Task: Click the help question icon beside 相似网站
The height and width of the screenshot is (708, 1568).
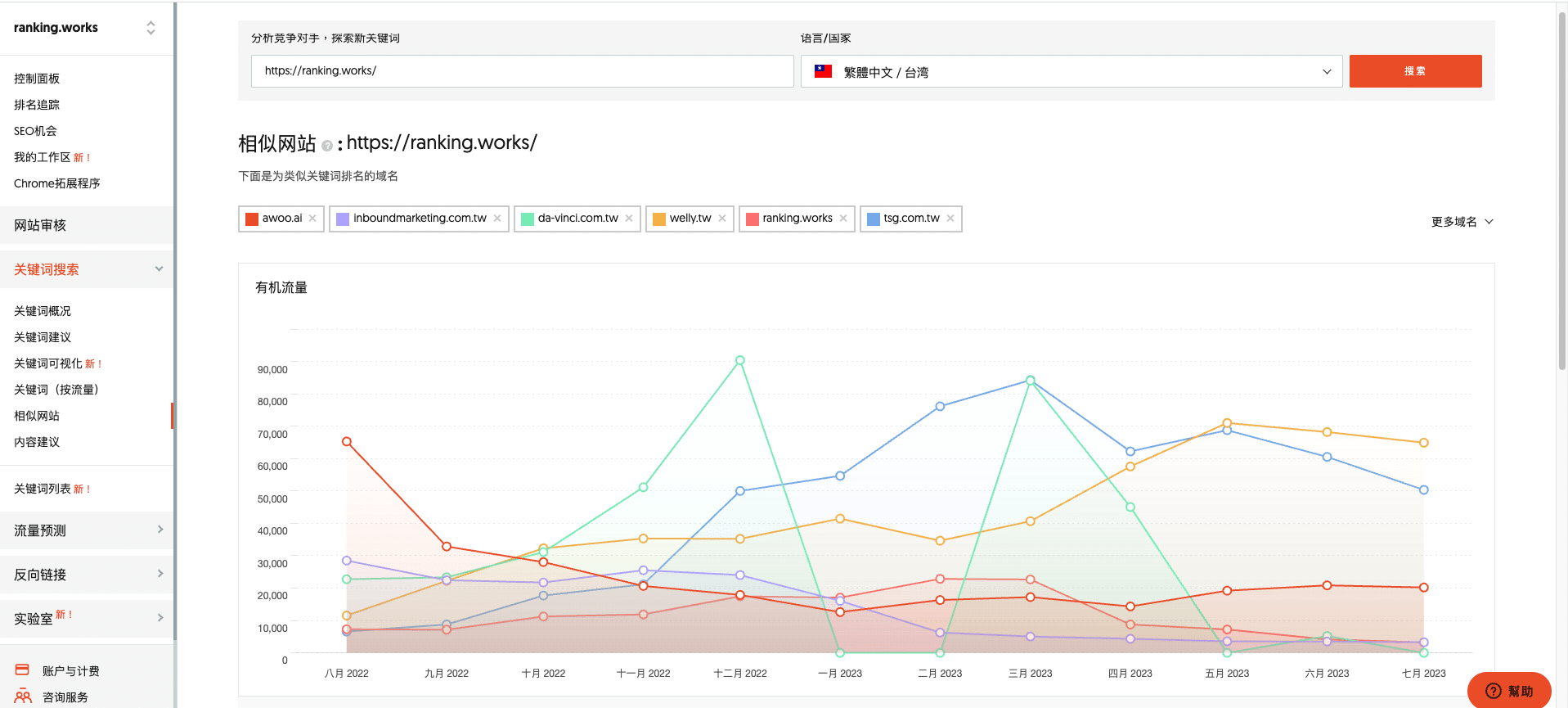Action: point(327,146)
